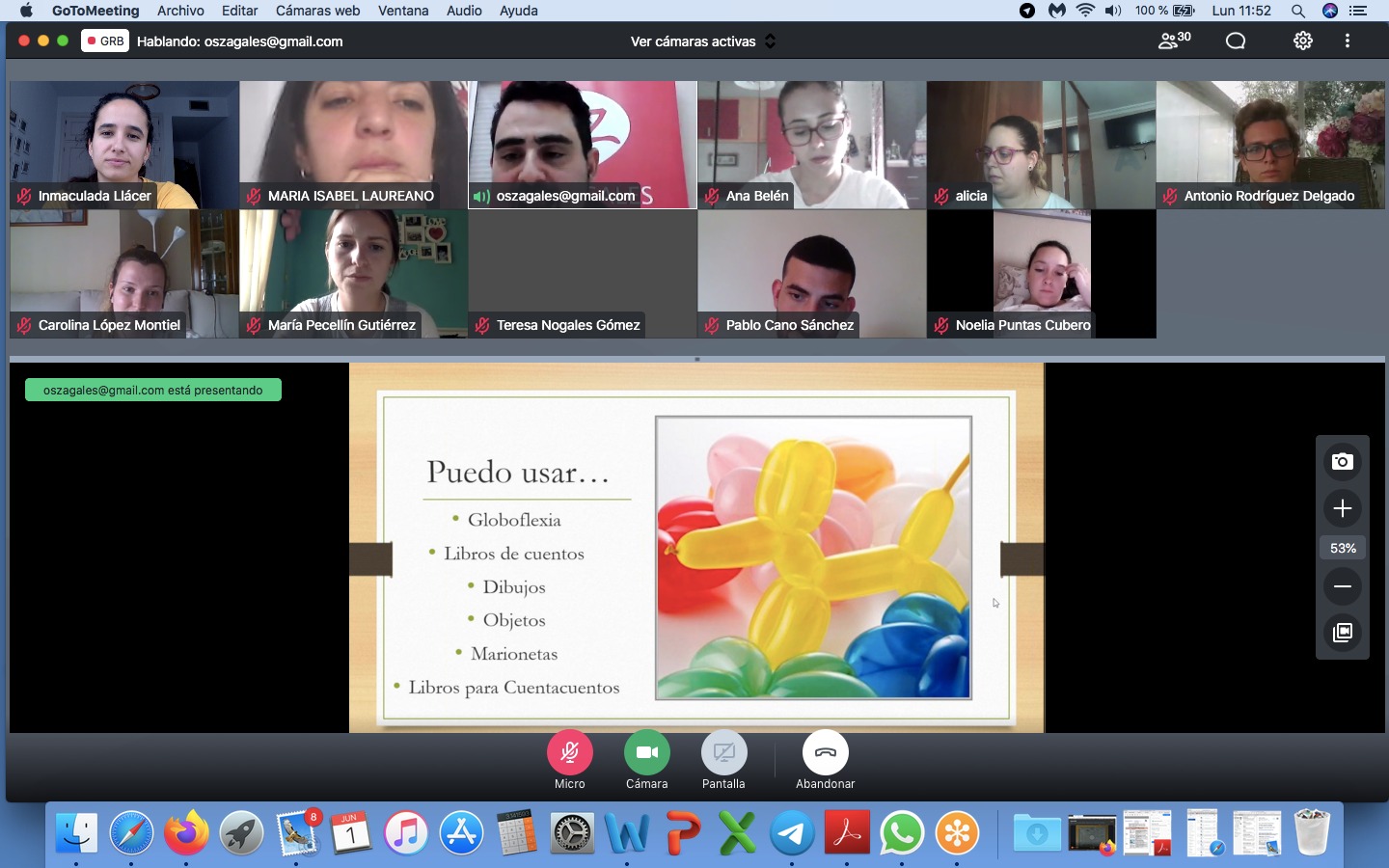
Task: Select alicia video tile
Action: (1041, 145)
